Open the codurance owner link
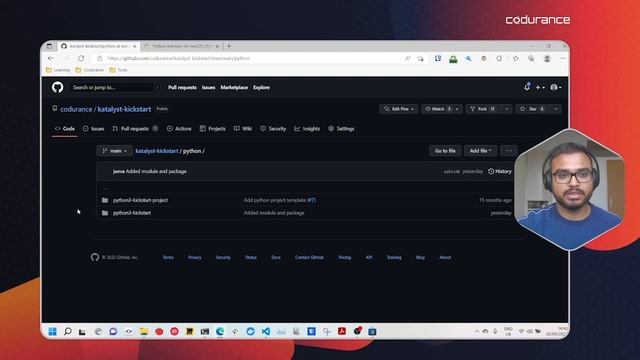 (x=76, y=109)
